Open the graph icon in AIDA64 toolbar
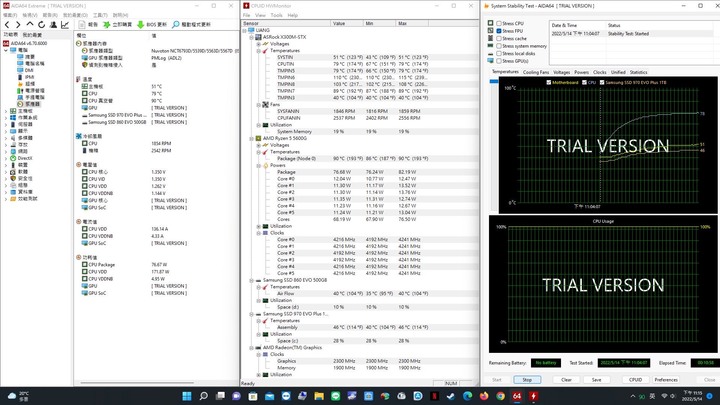Viewport: 720px width, 405px height. click(65, 25)
